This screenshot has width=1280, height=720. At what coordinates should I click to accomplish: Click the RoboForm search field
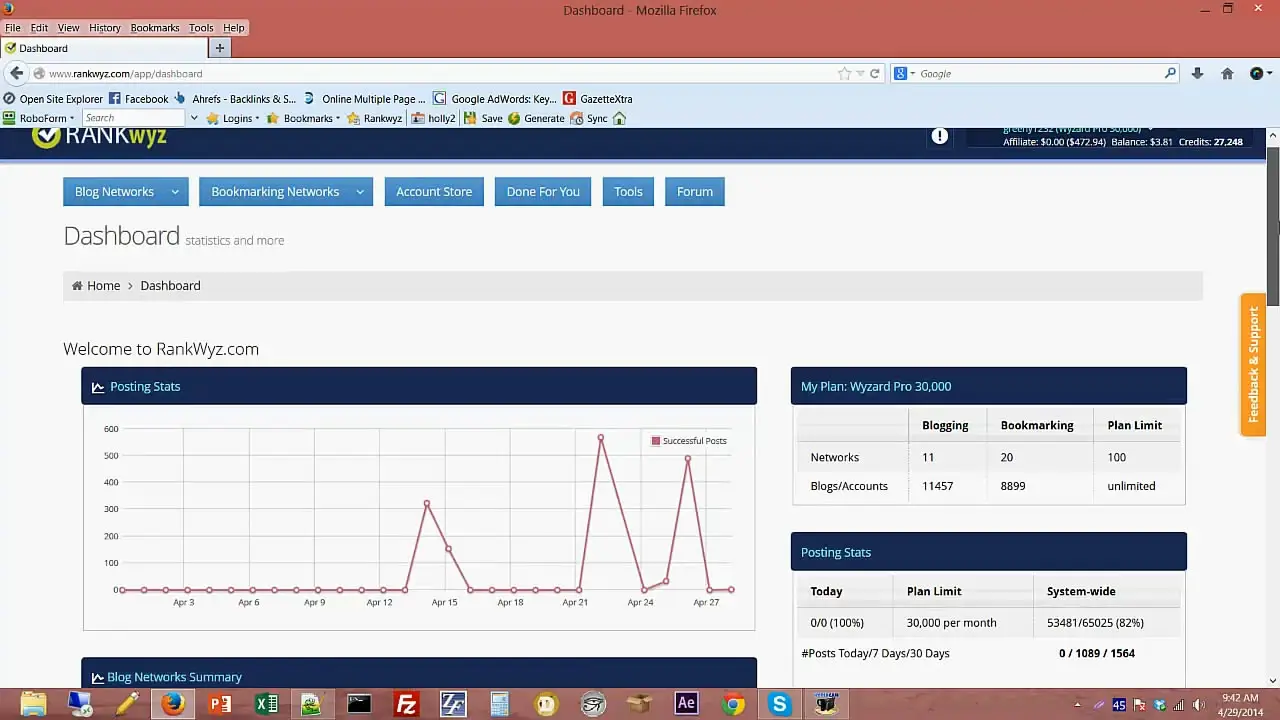135,118
